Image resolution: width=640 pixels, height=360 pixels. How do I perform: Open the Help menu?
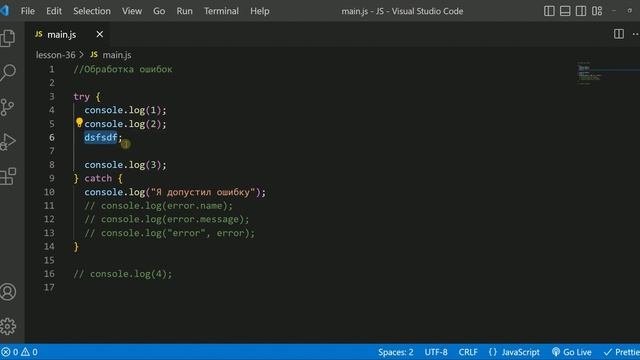coord(260,11)
